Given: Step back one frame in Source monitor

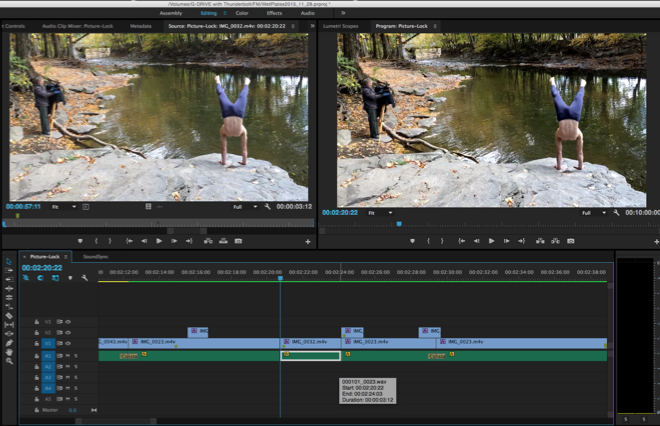Looking at the screenshot, I should [x=144, y=241].
